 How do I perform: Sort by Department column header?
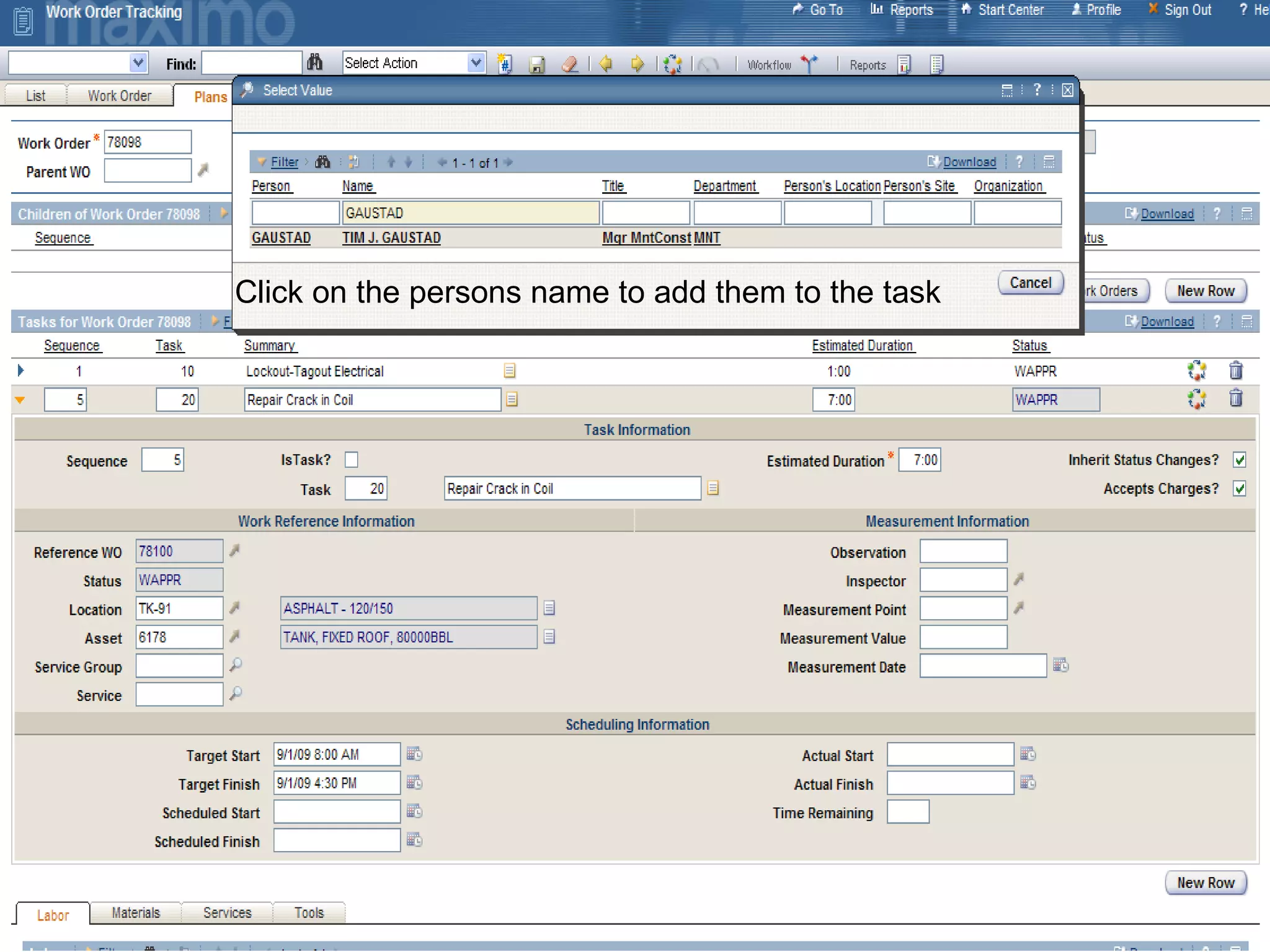coord(725,186)
